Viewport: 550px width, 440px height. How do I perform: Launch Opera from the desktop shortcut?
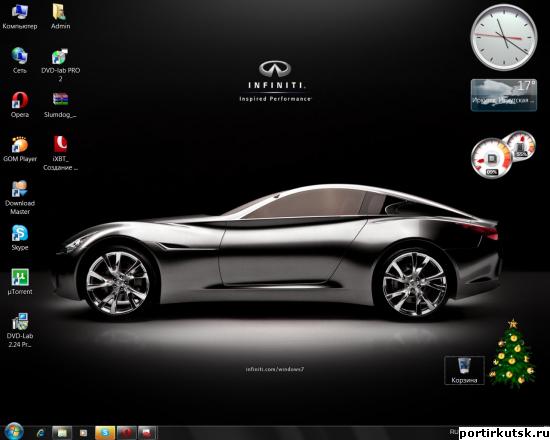pos(20,105)
